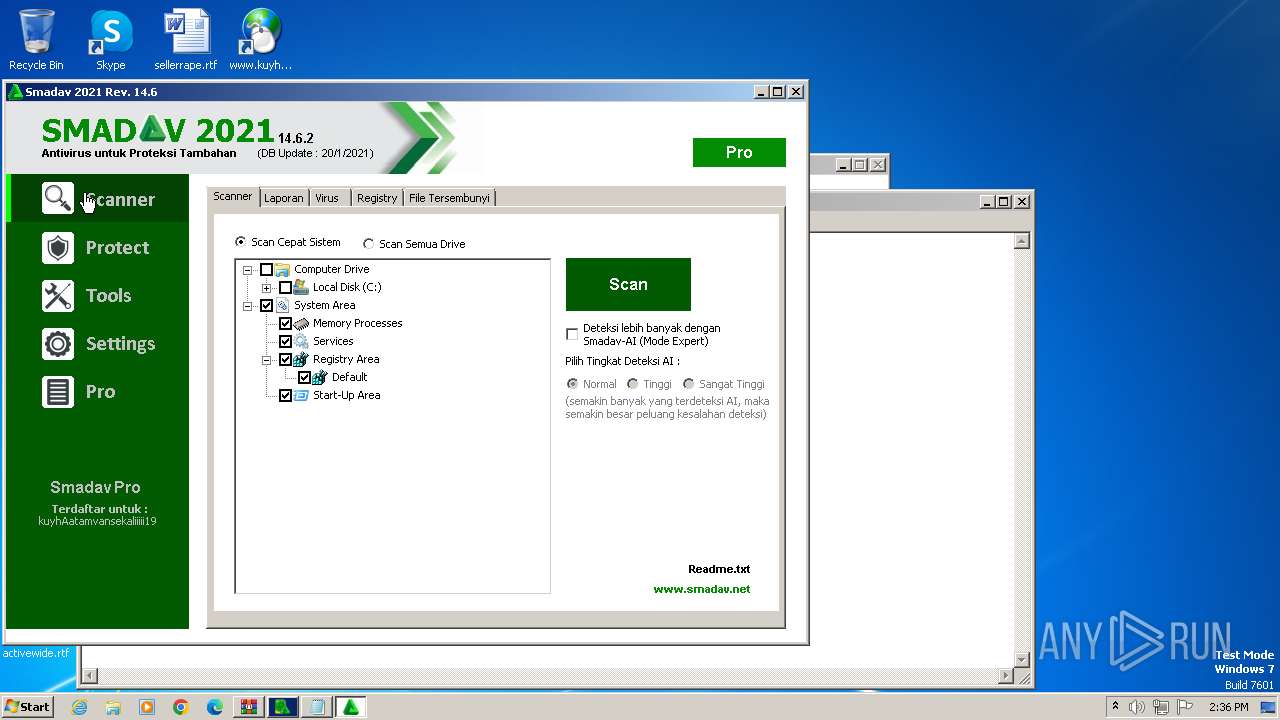Select the System Area icon in tree
Image resolution: width=1280 pixels, height=720 pixels.
(282, 305)
